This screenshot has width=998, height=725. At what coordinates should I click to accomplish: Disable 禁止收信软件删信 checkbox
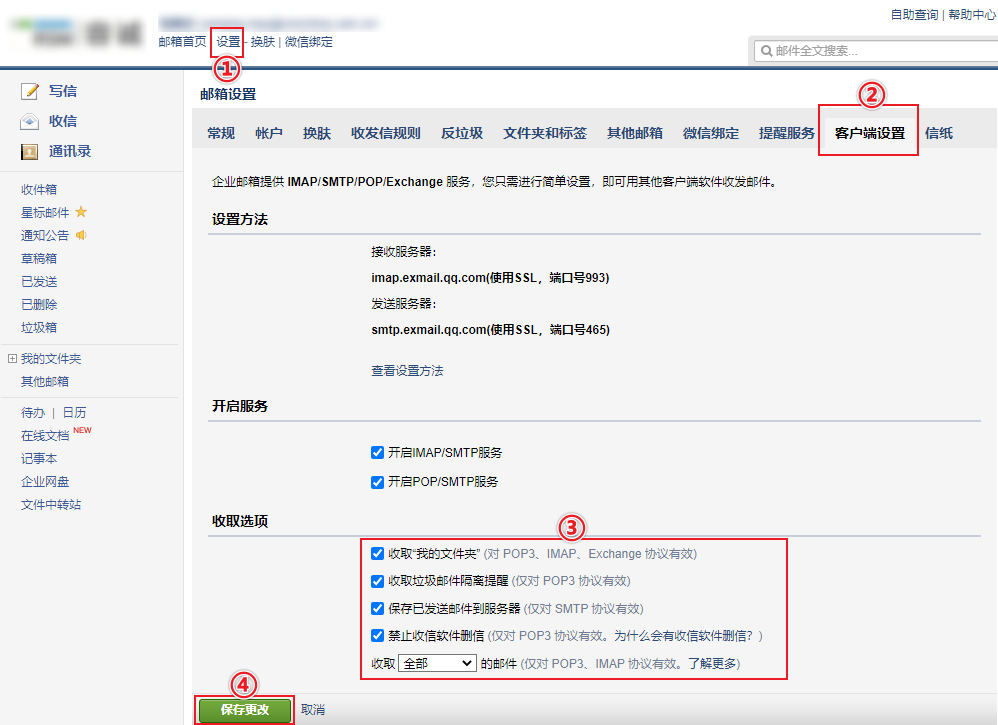(377, 635)
